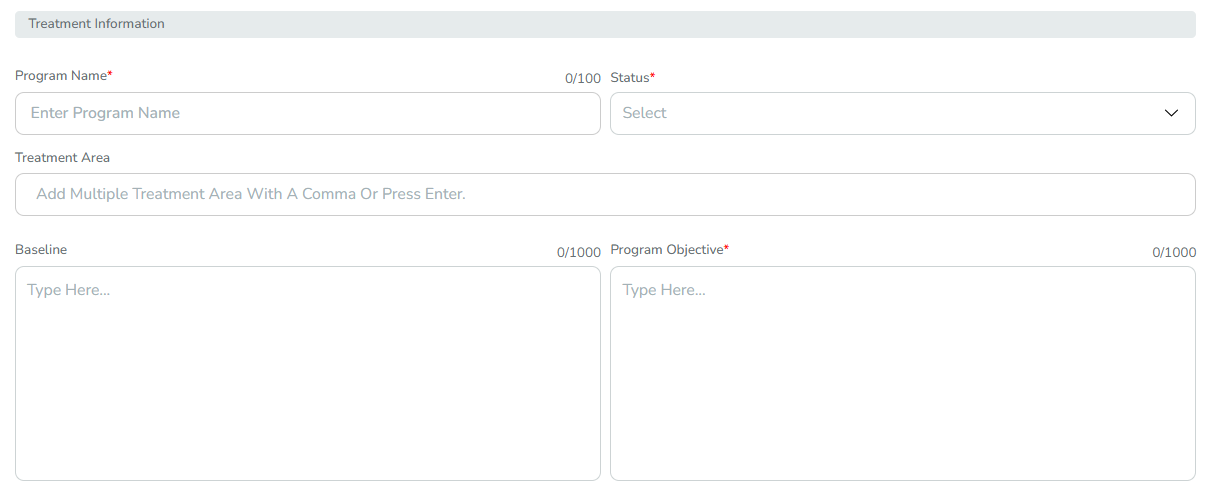Click the red asterisk beside Program Objective
This screenshot has width=1218, height=498.
(x=727, y=249)
